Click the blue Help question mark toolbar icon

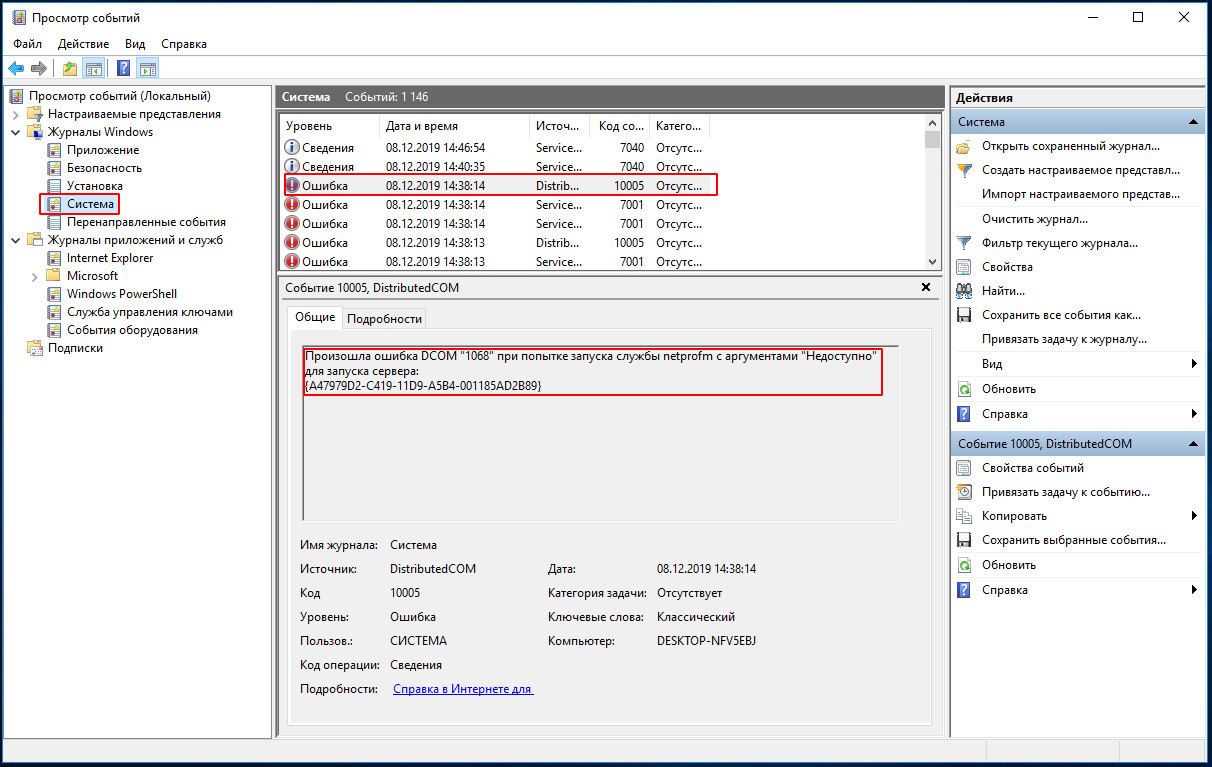[x=123, y=68]
